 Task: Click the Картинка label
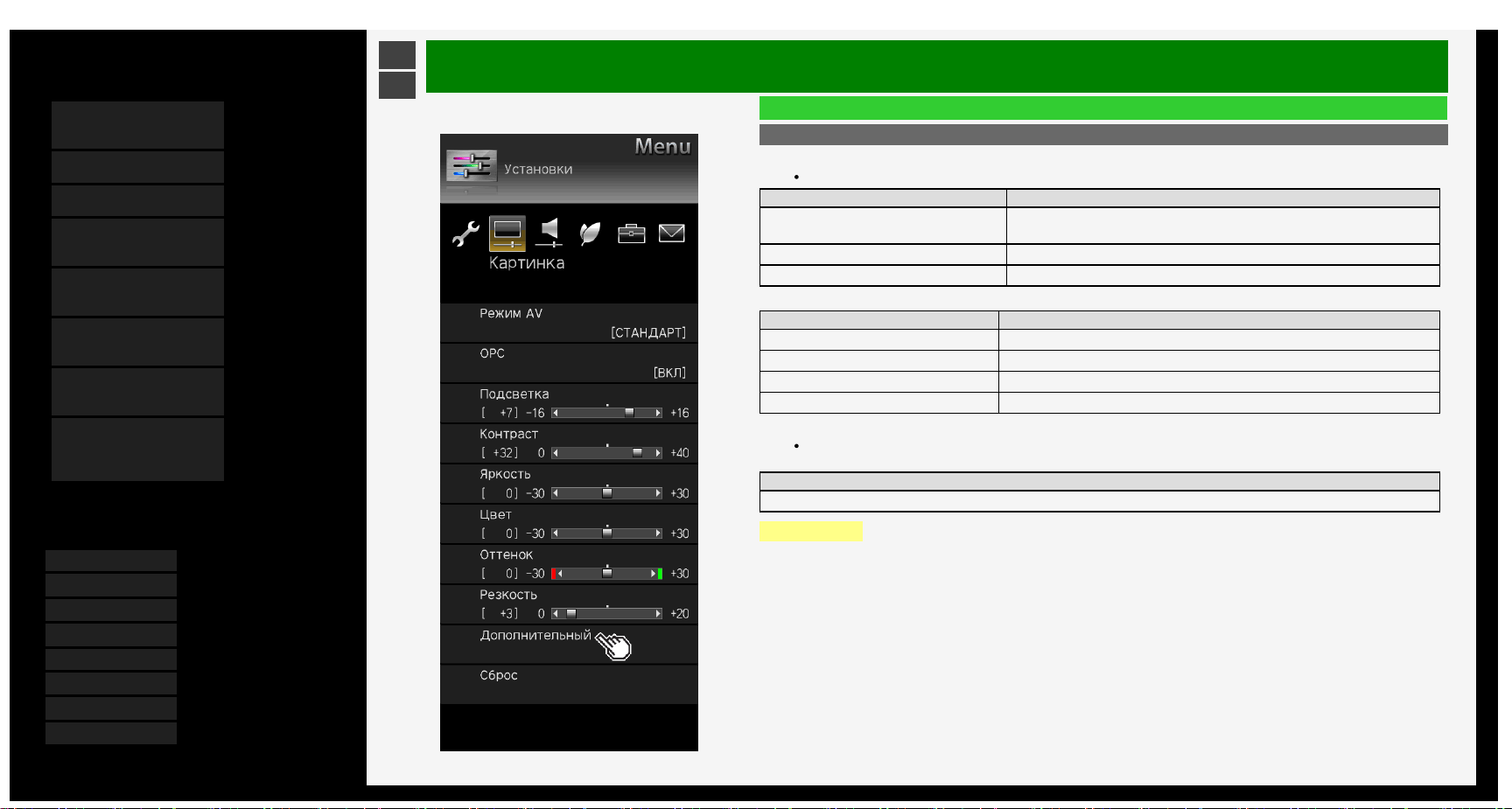point(527,263)
